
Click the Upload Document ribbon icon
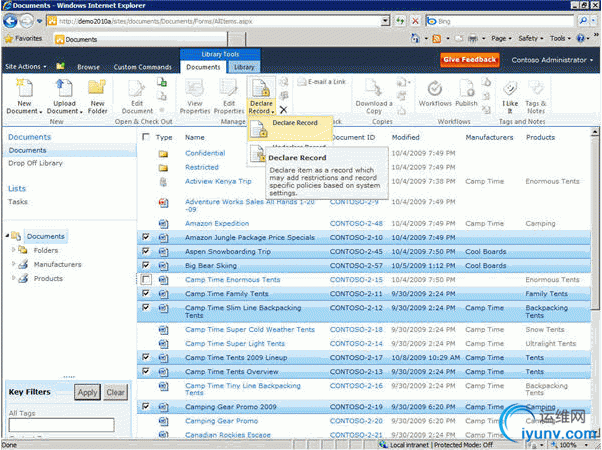pos(64,88)
